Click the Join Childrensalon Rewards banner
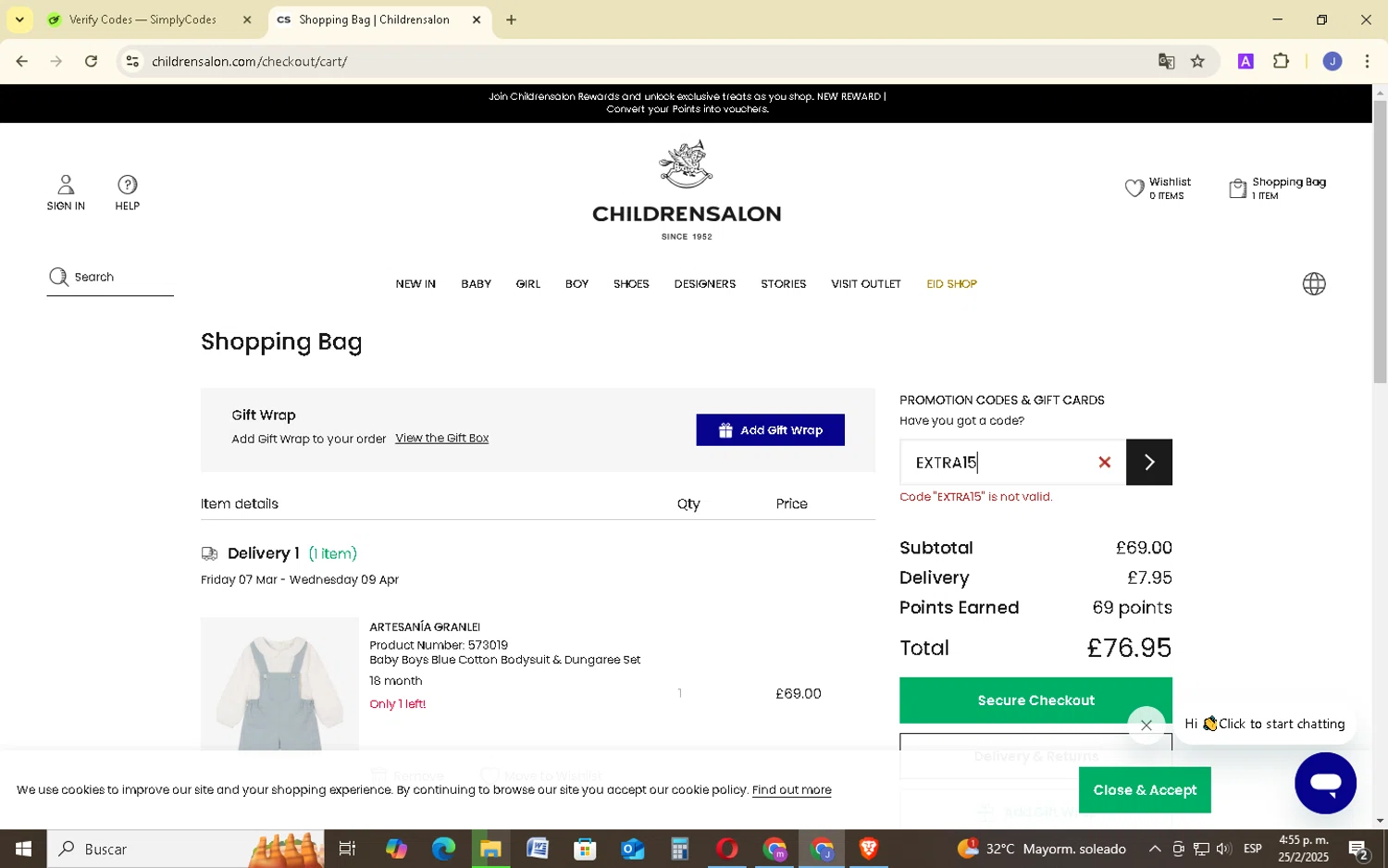This screenshot has width=1388, height=868. click(687, 103)
